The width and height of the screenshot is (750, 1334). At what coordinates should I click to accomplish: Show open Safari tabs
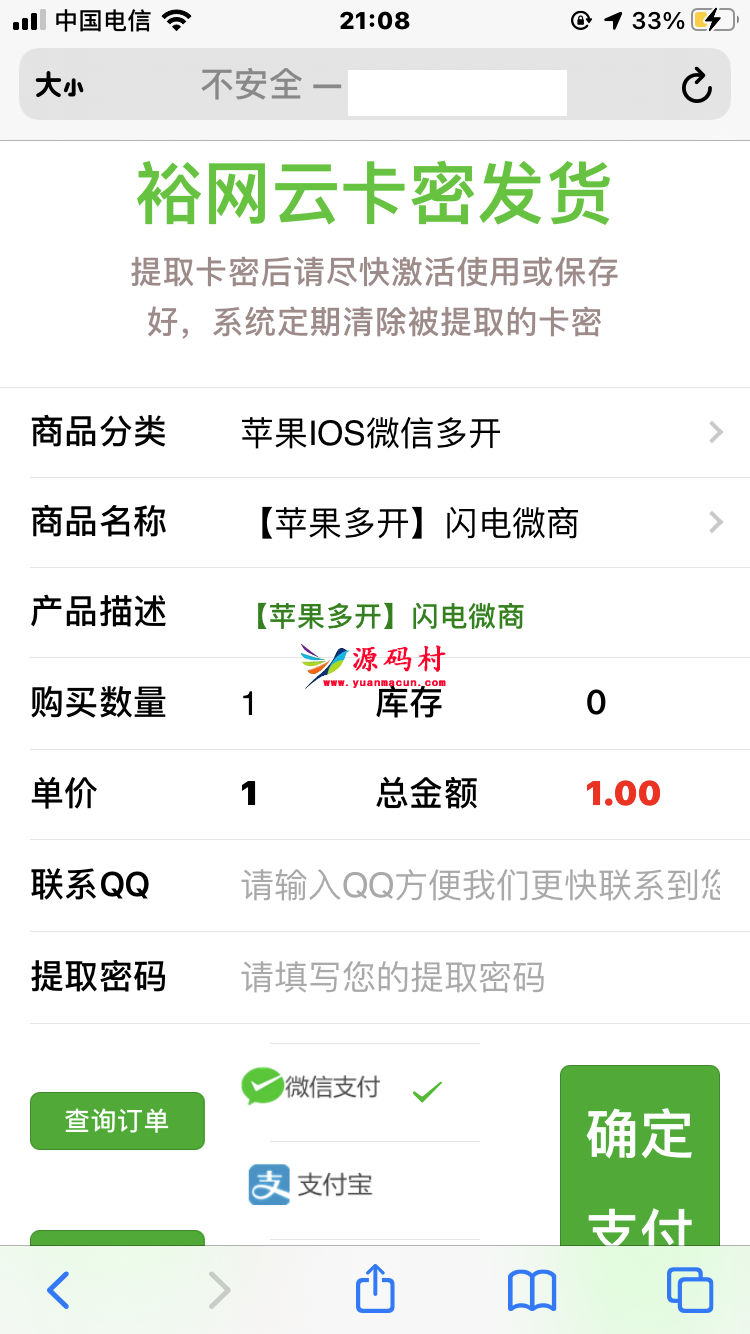coord(690,1290)
